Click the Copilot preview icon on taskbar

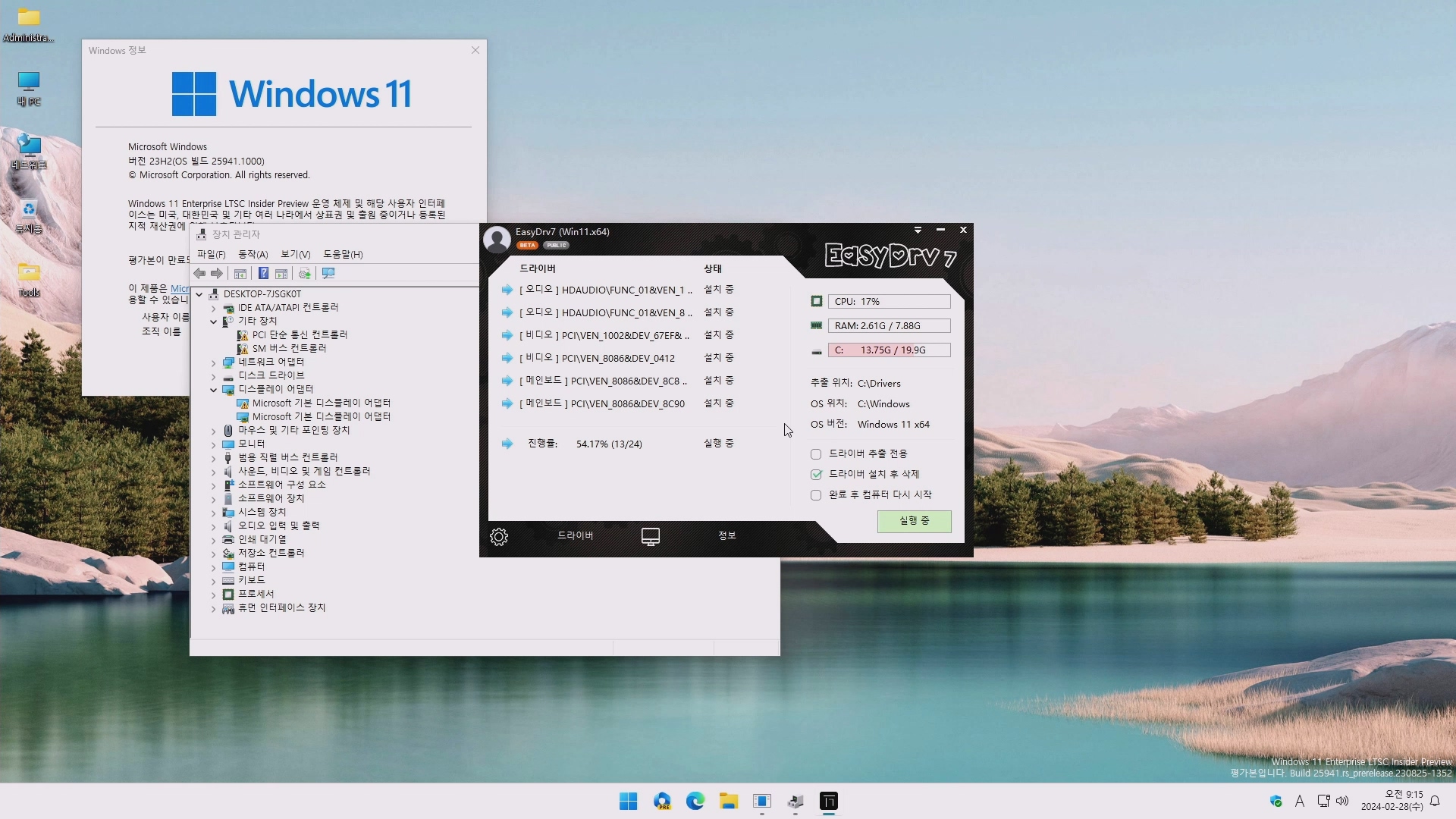[x=662, y=802]
